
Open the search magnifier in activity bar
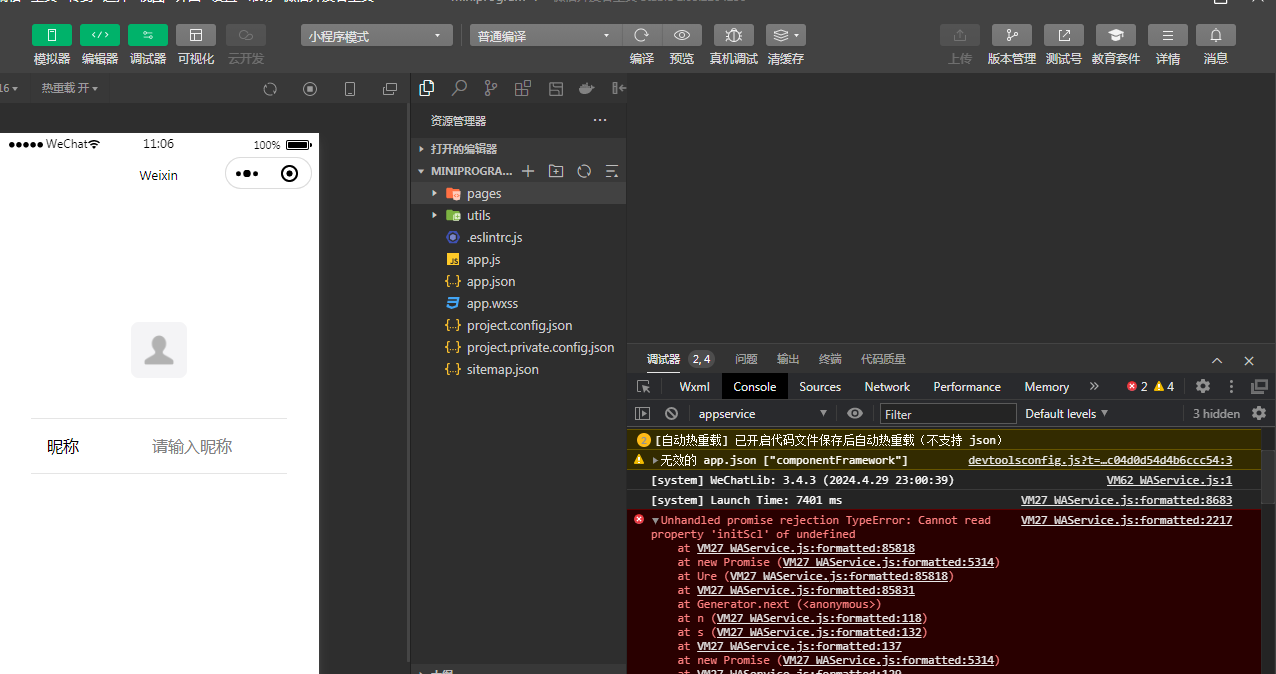pyautogui.click(x=459, y=88)
